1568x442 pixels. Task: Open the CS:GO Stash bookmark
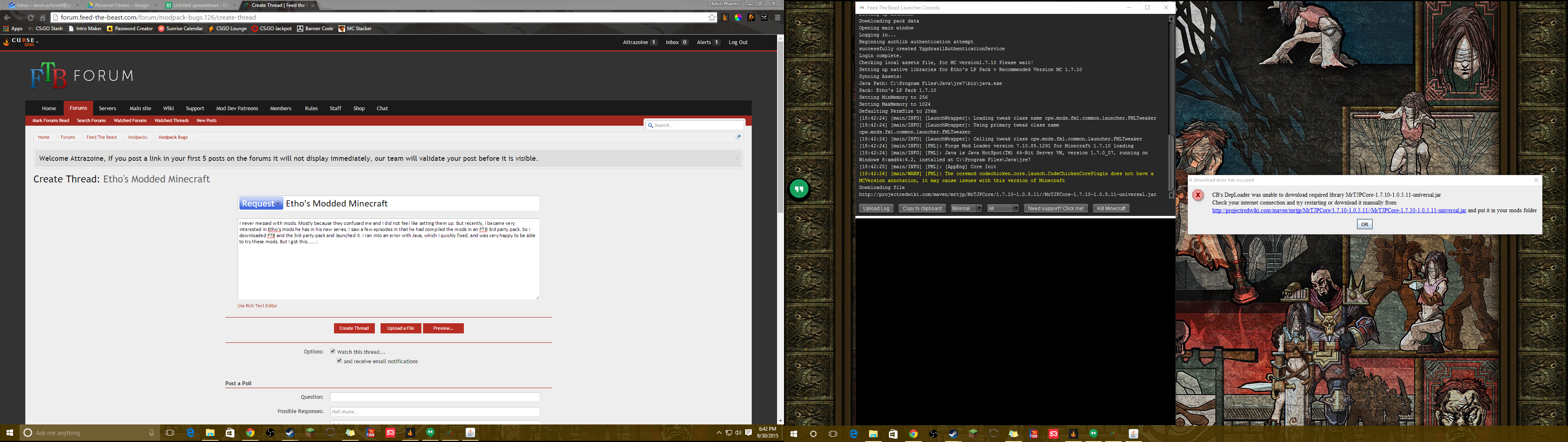click(46, 29)
